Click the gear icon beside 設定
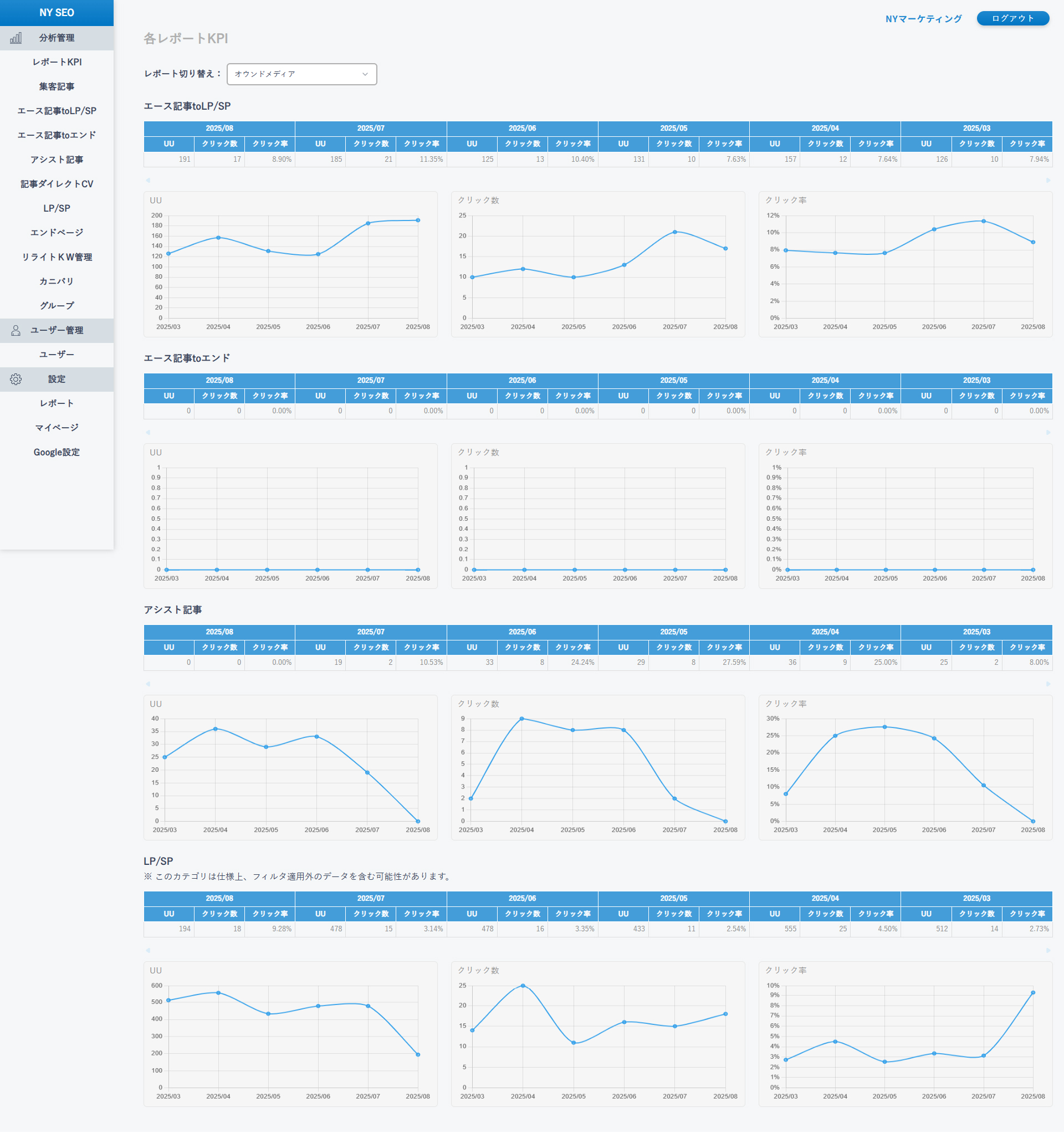 point(16,380)
